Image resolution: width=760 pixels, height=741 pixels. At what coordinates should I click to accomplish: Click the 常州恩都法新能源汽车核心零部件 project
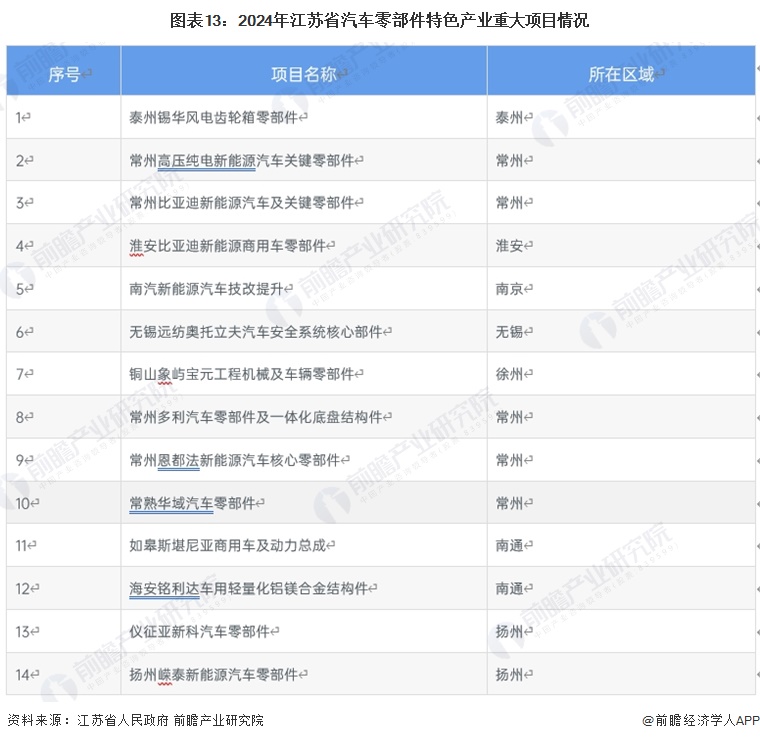coord(238,460)
